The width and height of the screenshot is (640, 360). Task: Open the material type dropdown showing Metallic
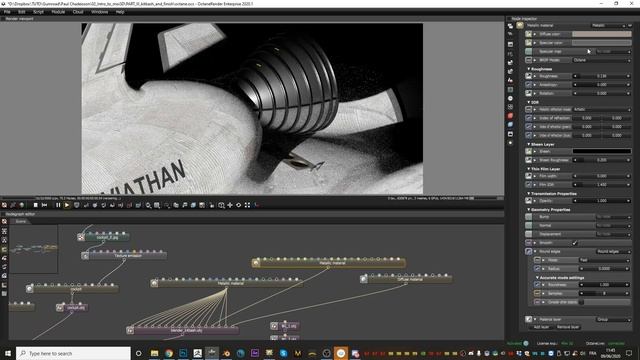pyautogui.click(x=609, y=25)
